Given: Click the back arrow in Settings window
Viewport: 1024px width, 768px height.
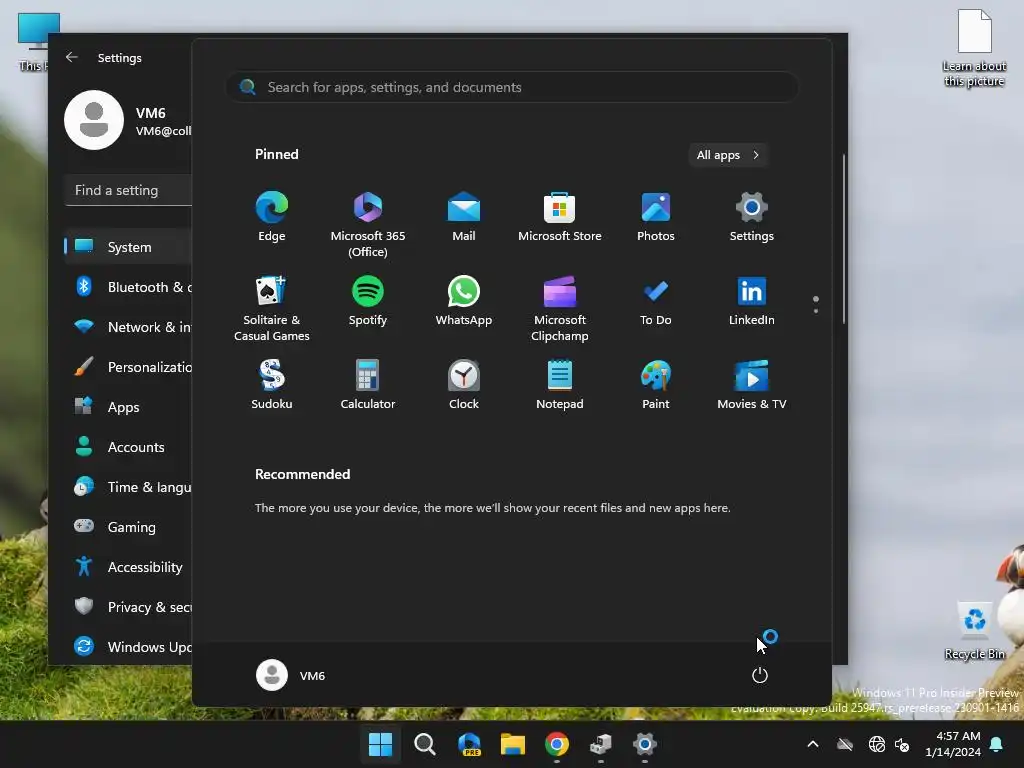Looking at the screenshot, I should tap(72, 57).
